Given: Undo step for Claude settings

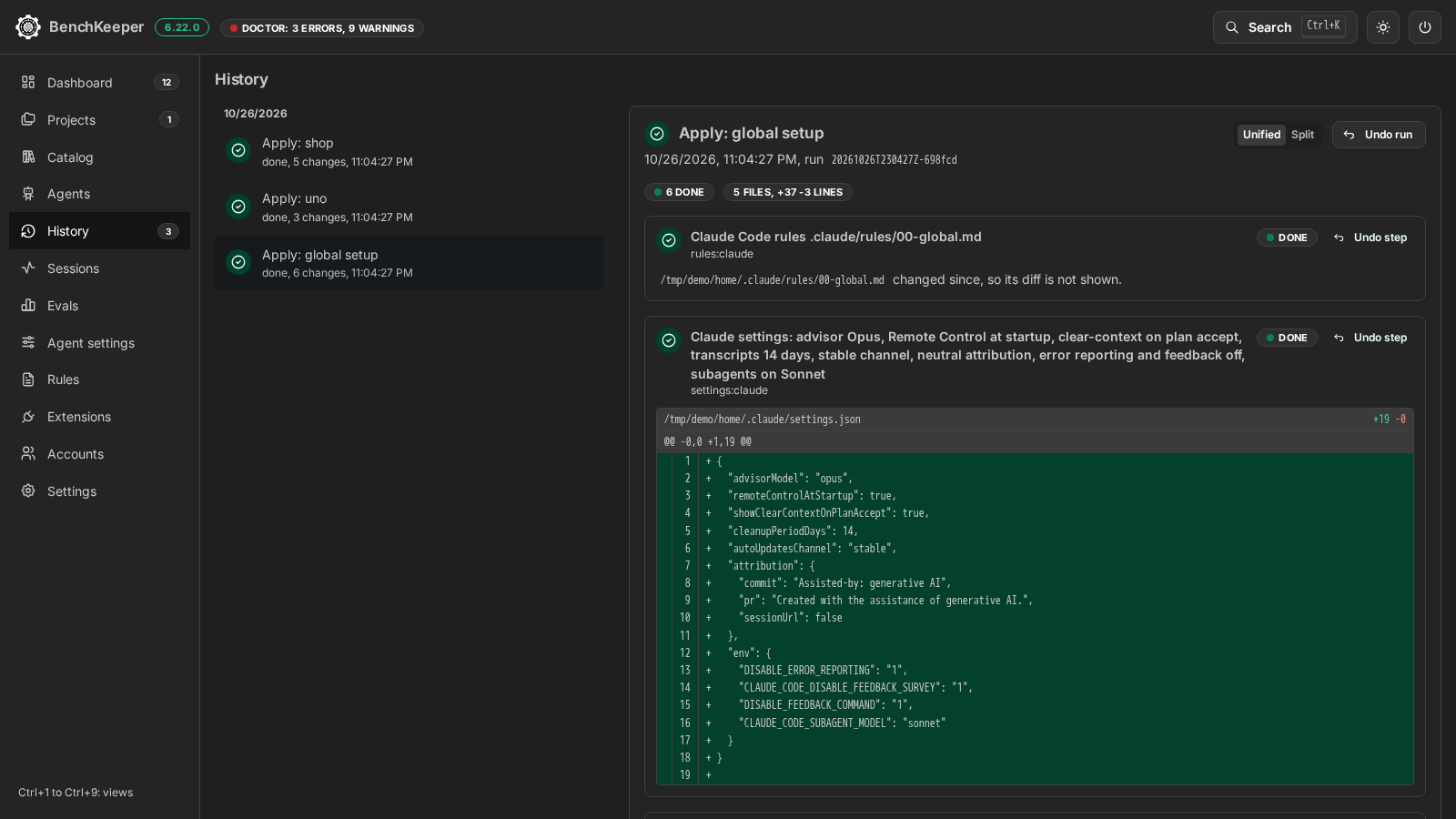Looking at the screenshot, I should pyautogui.click(x=1370, y=338).
